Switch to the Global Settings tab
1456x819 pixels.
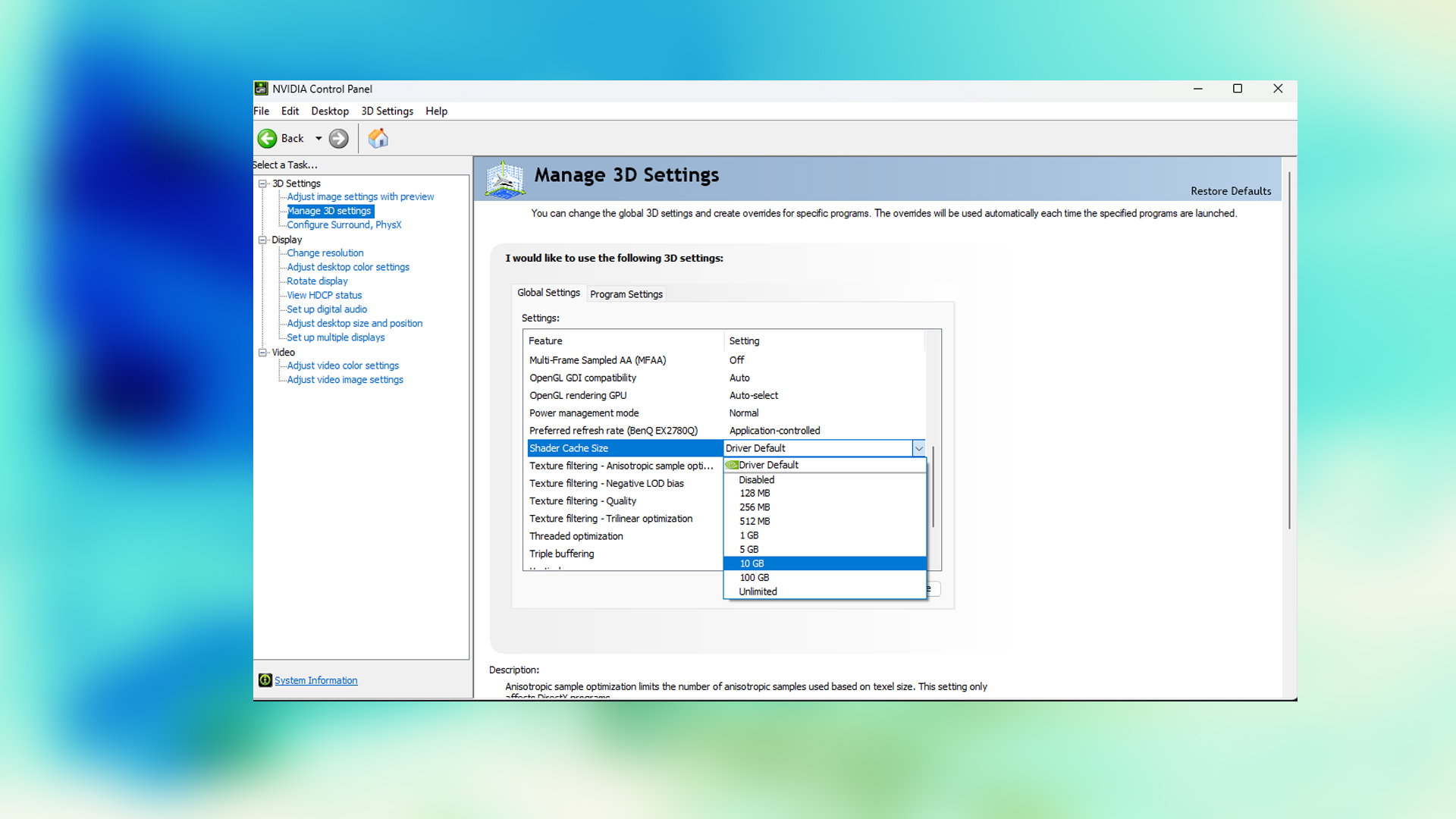pyautogui.click(x=548, y=293)
